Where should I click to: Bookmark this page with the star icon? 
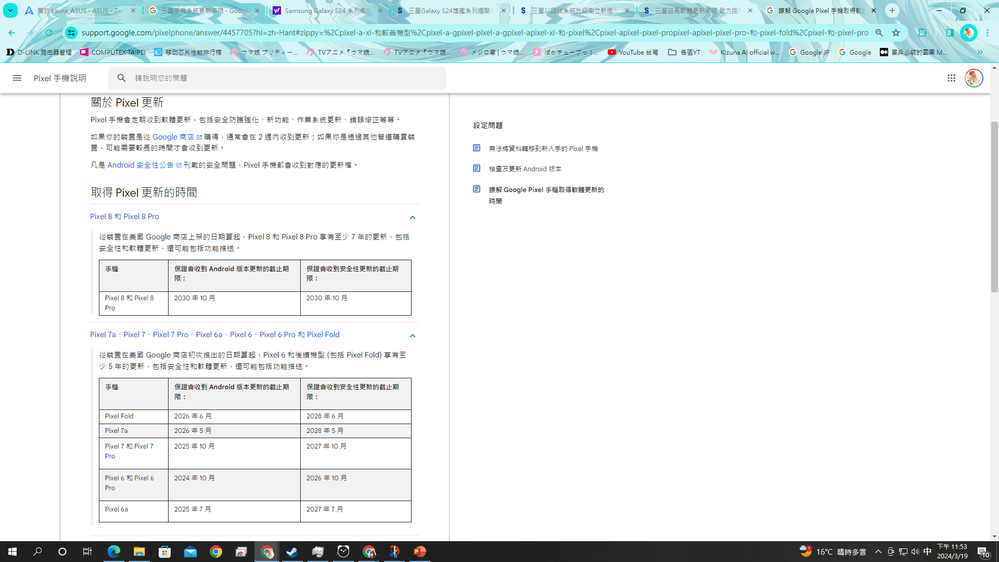tap(896, 32)
